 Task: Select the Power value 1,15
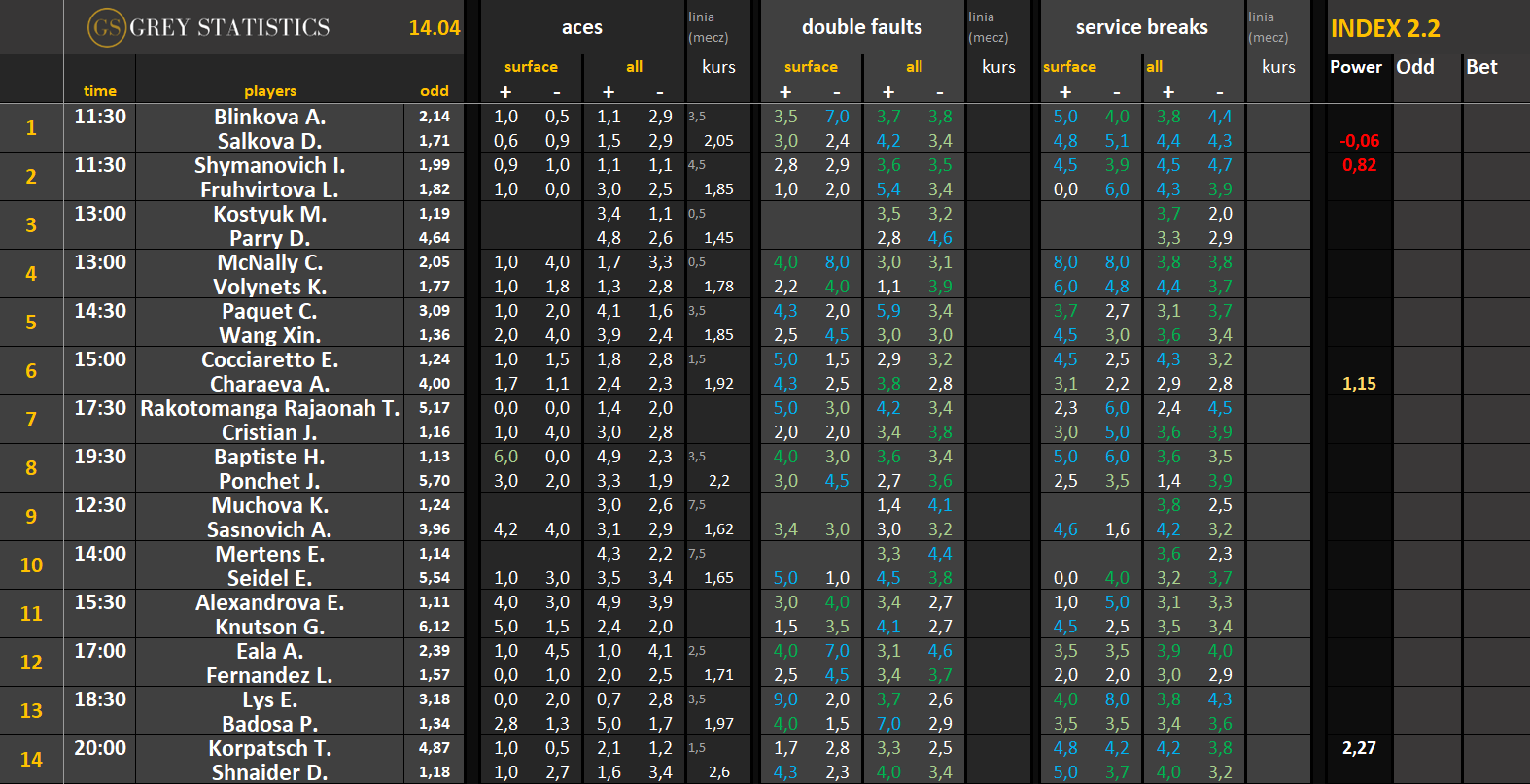point(1358,384)
